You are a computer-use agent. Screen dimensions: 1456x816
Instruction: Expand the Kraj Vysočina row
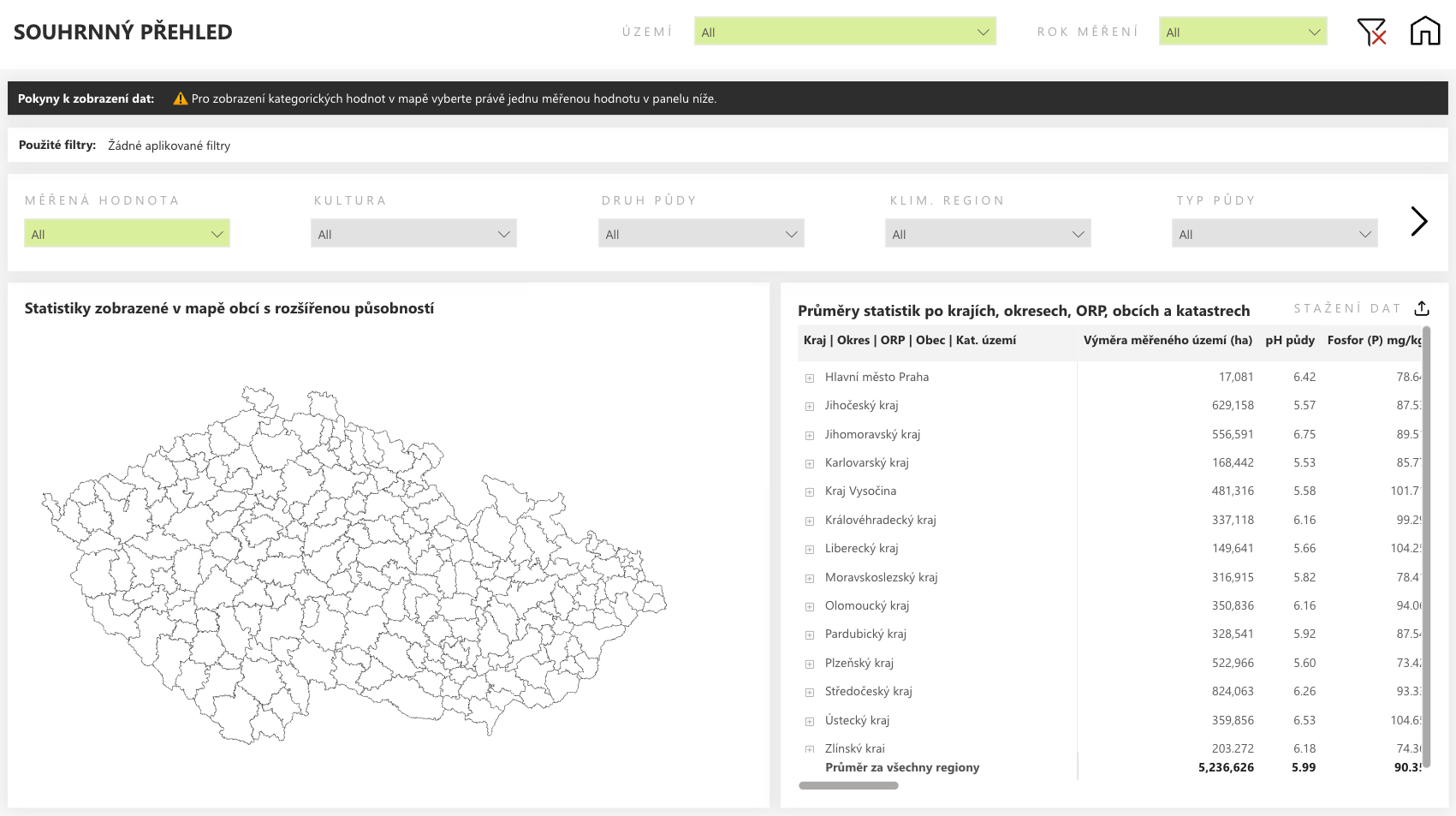point(809,491)
